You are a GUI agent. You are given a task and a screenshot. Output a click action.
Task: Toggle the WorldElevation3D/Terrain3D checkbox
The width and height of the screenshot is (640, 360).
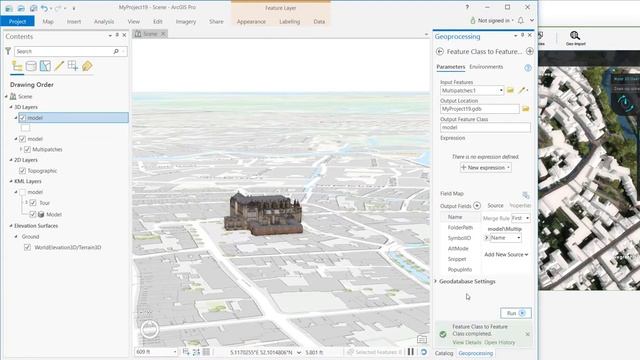pyautogui.click(x=27, y=247)
